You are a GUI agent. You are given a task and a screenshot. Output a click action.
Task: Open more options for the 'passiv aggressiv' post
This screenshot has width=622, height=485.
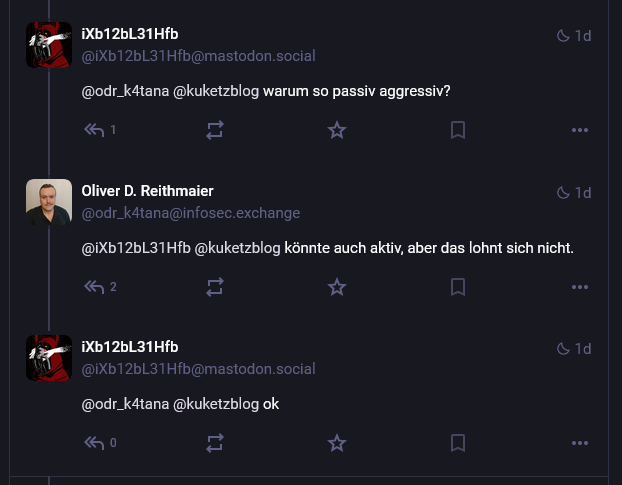(580, 130)
